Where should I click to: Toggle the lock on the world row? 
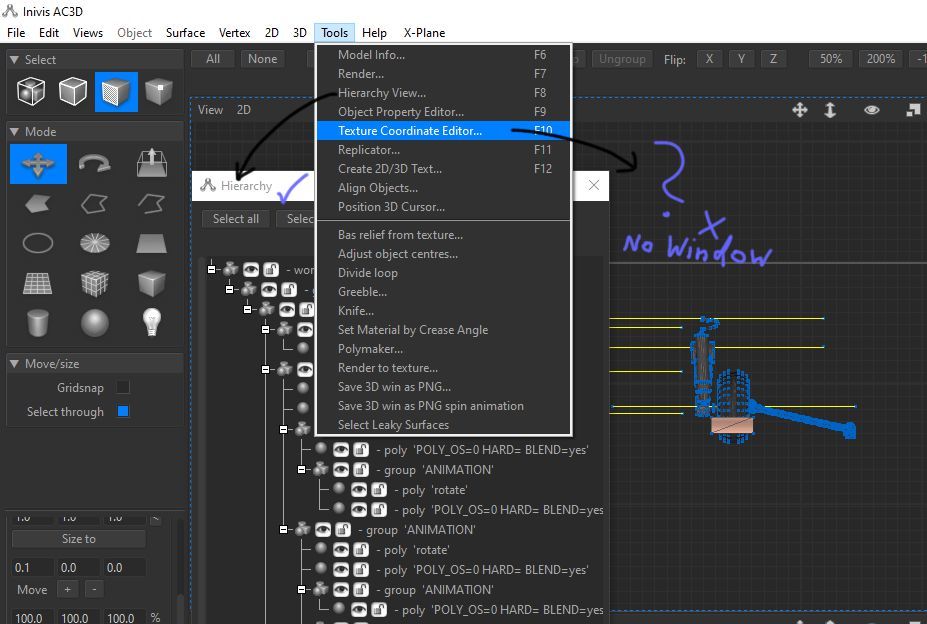[271, 270]
